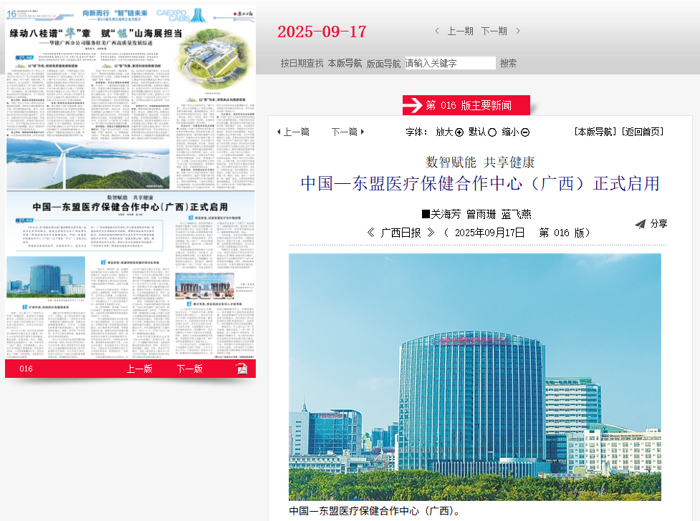
Task: Go to previous page with 上一版
Action: point(139,369)
